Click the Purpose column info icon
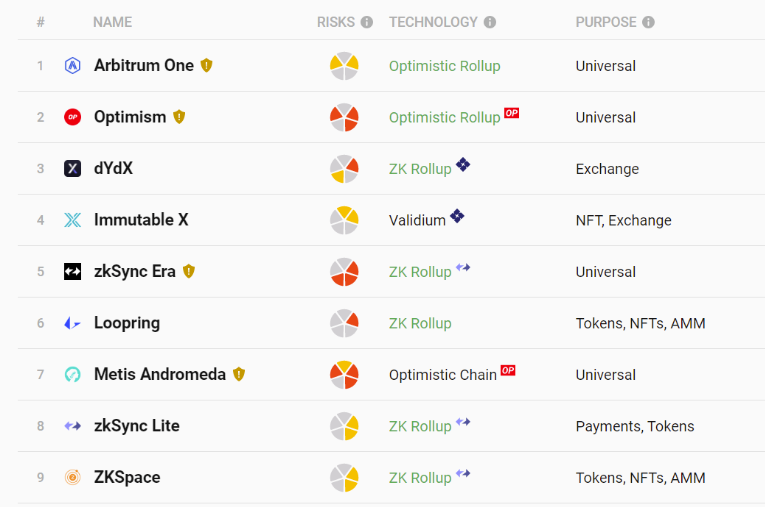This screenshot has height=507, width=765. pos(648,22)
